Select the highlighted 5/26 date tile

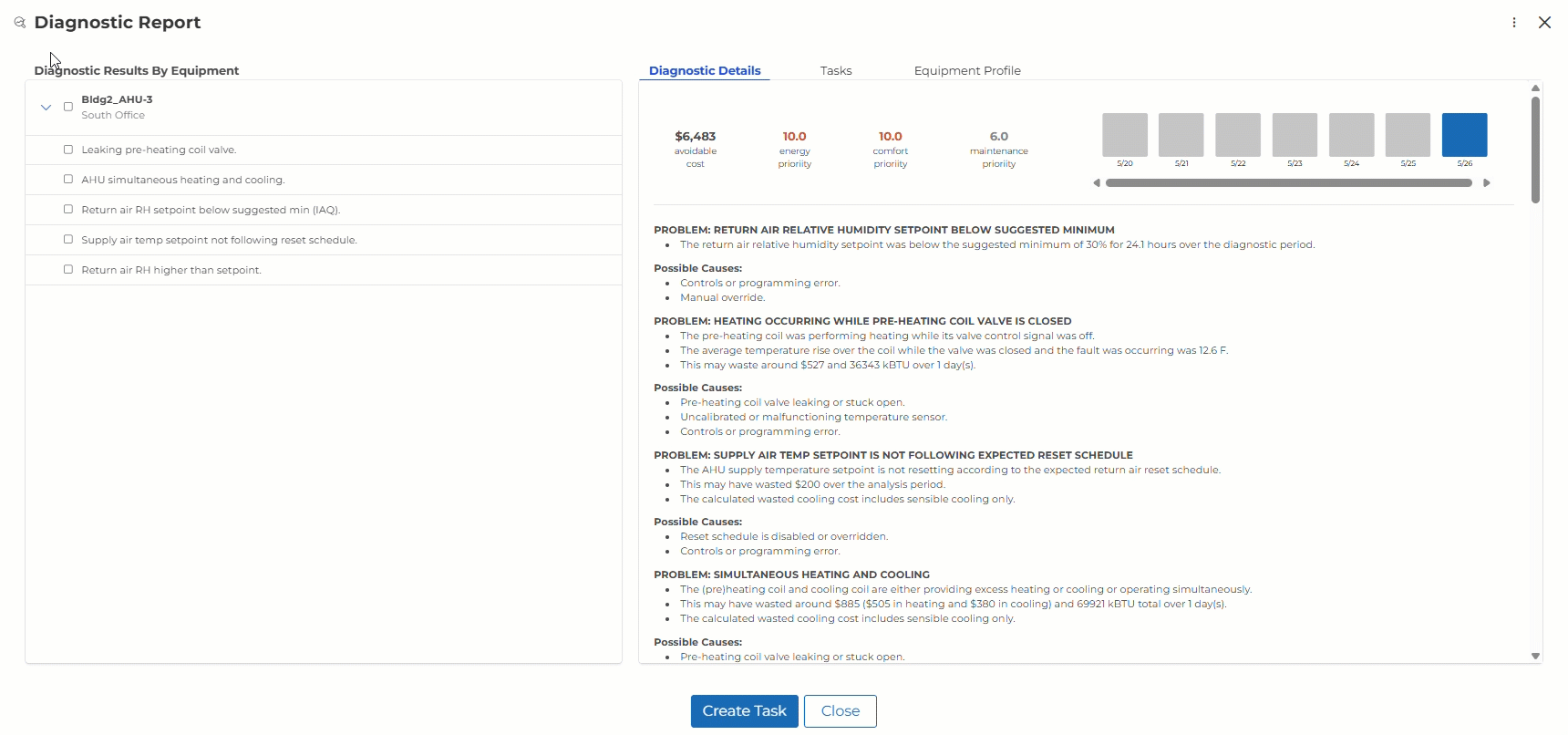(1465, 135)
